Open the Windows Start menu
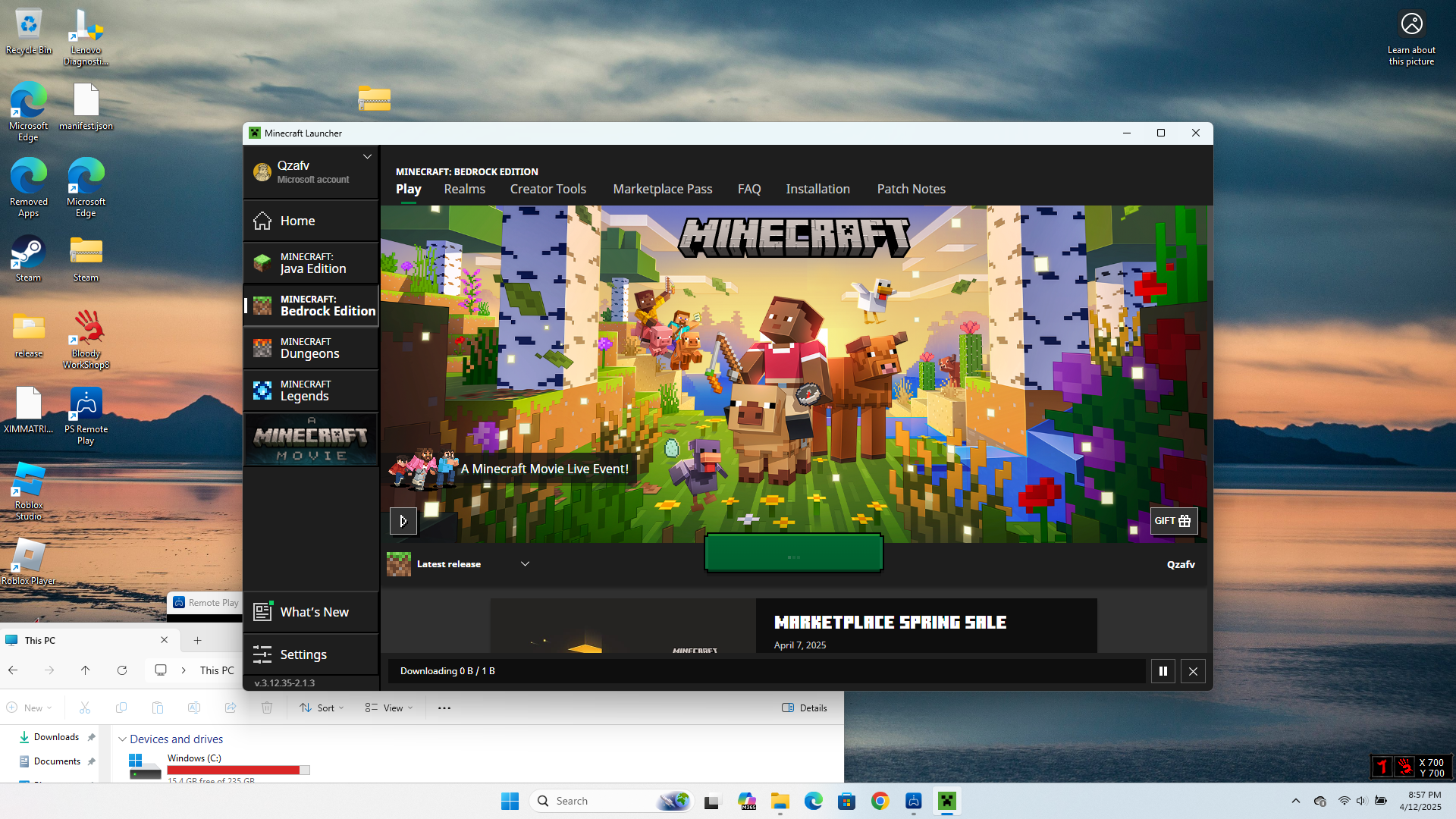1456x819 pixels. [510, 801]
